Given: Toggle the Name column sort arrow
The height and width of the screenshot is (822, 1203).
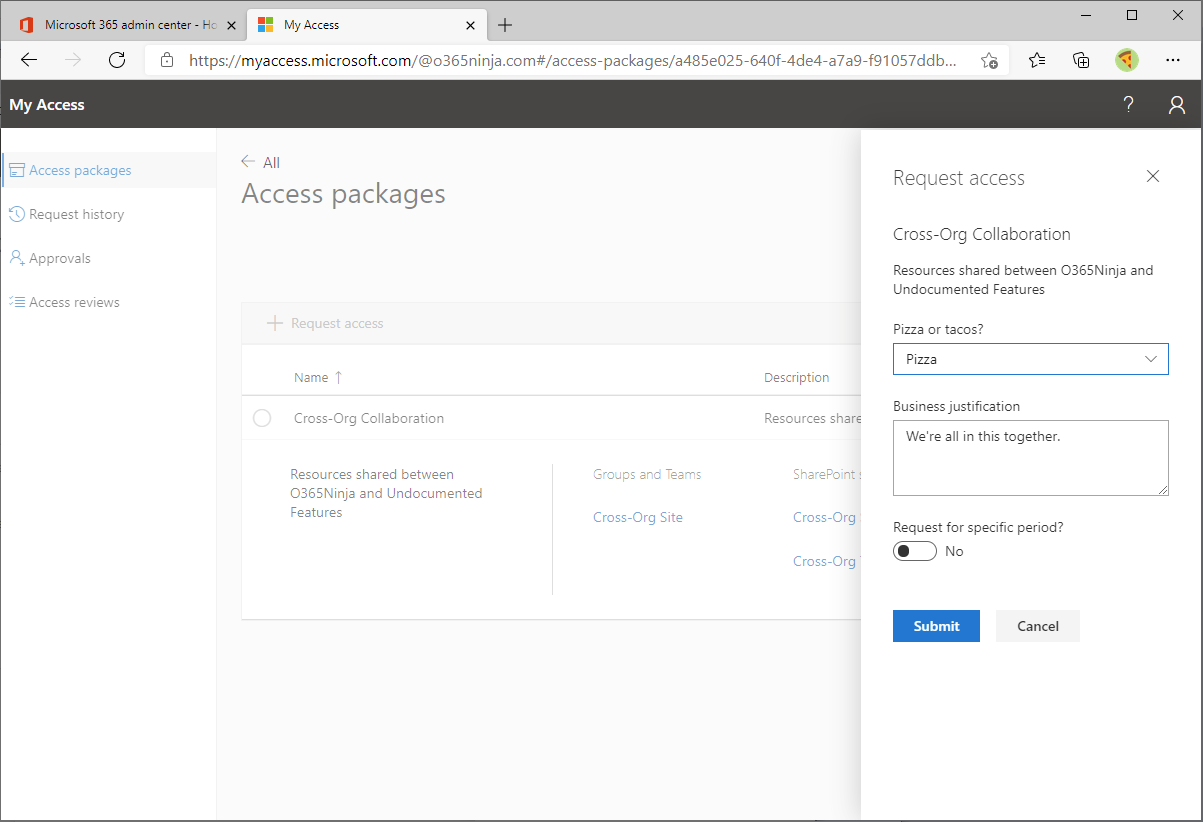Looking at the screenshot, I should click(x=337, y=377).
